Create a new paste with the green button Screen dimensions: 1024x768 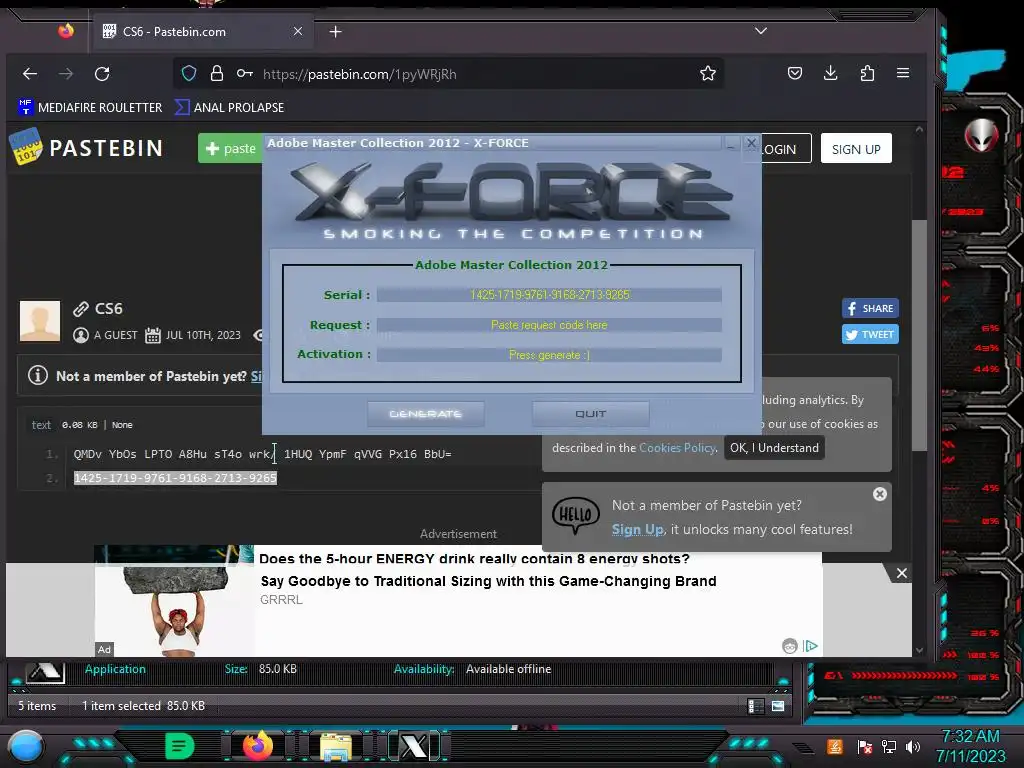coord(230,148)
